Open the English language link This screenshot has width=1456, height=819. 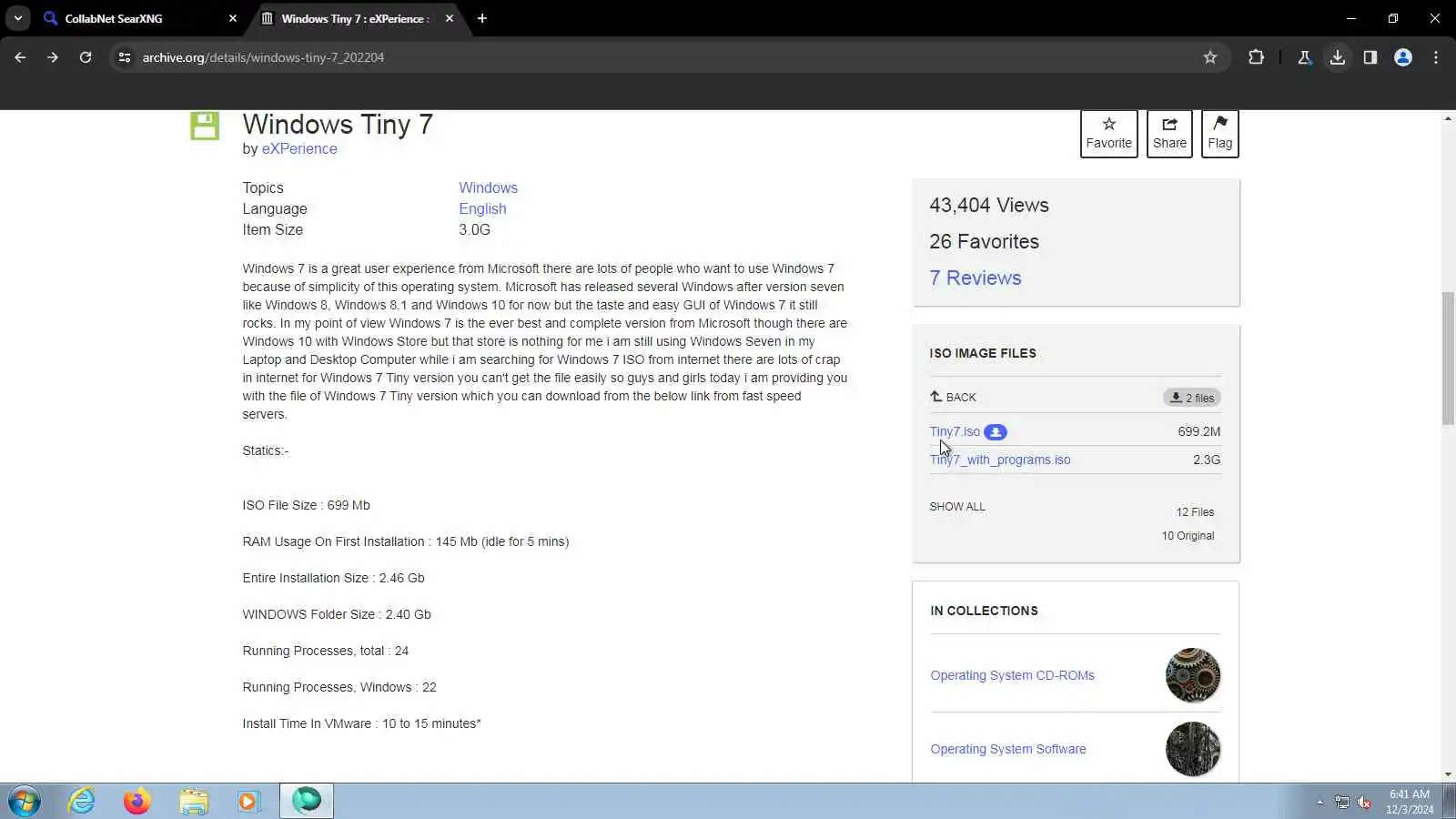482,208
